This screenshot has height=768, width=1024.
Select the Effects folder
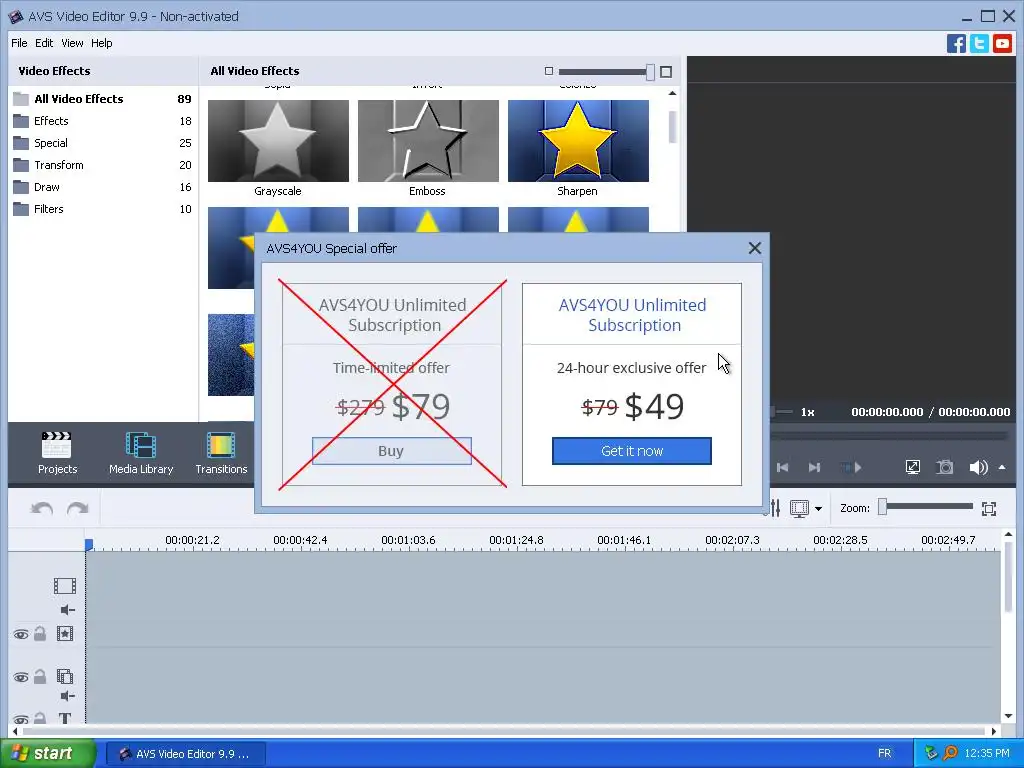103,121
